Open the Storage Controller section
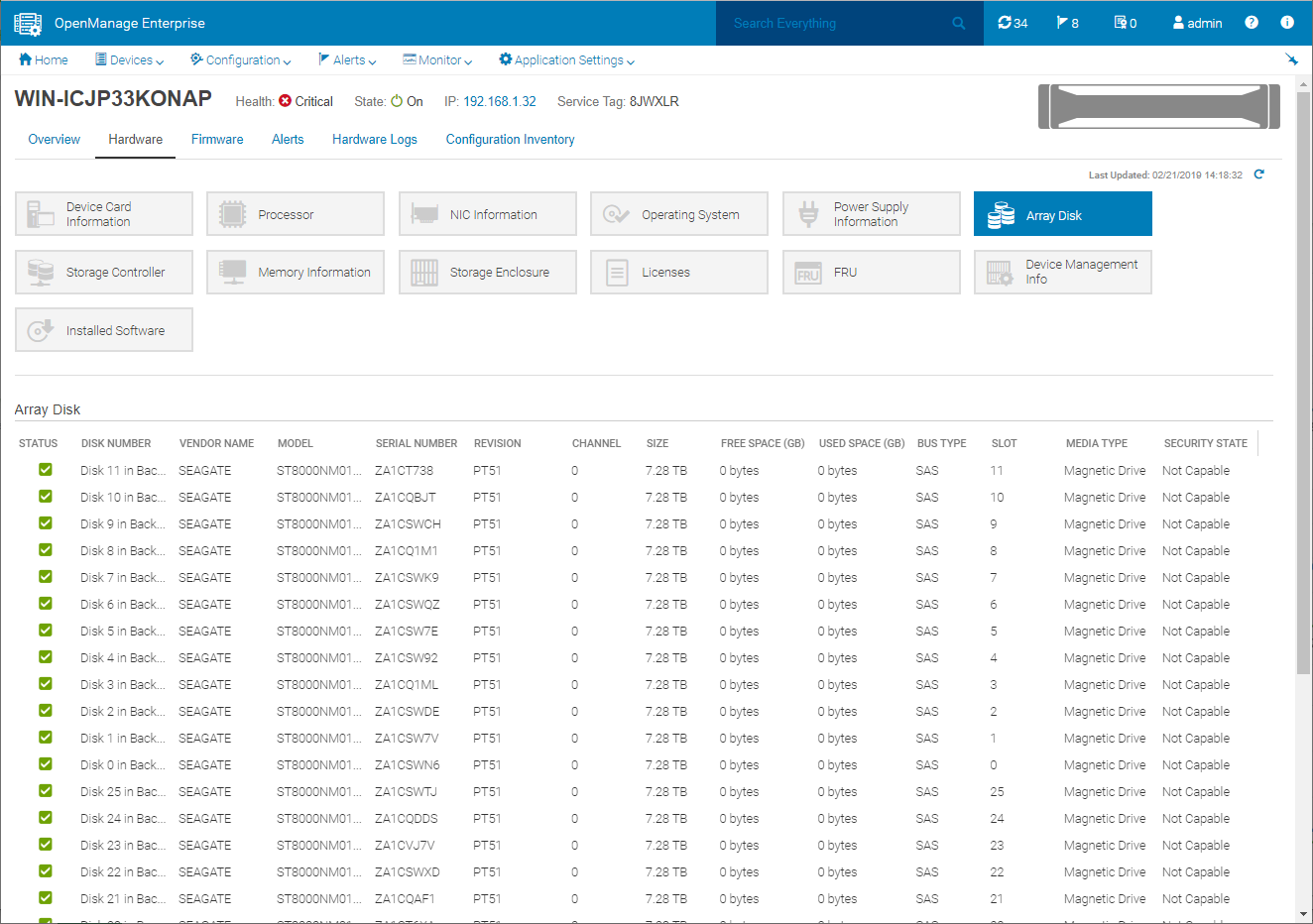1313x924 pixels. tap(104, 273)
